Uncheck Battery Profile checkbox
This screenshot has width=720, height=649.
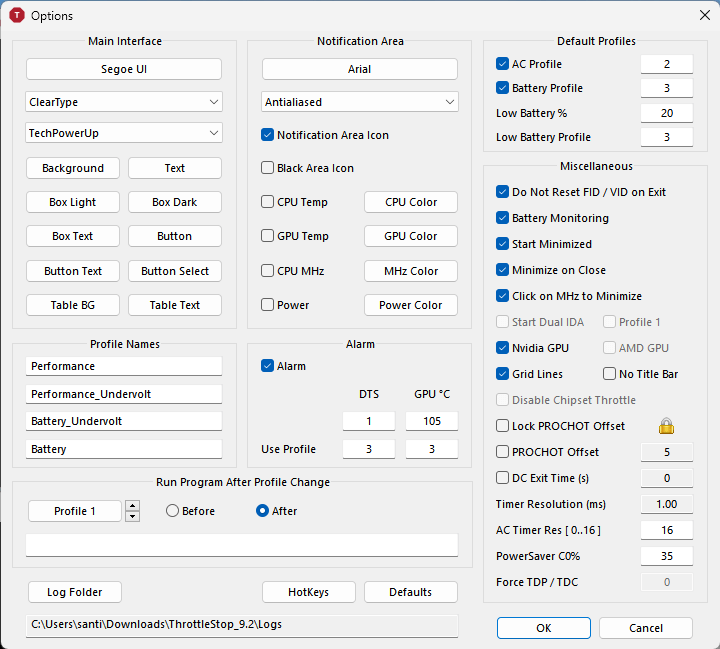[502, 88]
